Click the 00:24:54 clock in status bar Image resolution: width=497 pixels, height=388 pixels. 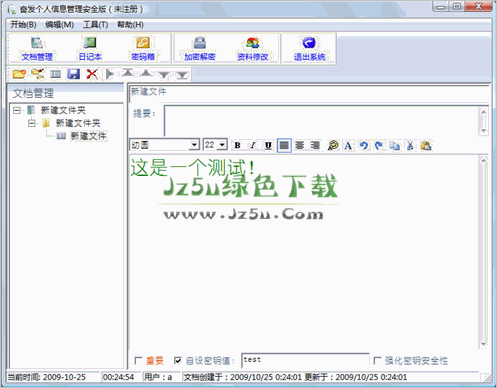click(121, 377)
